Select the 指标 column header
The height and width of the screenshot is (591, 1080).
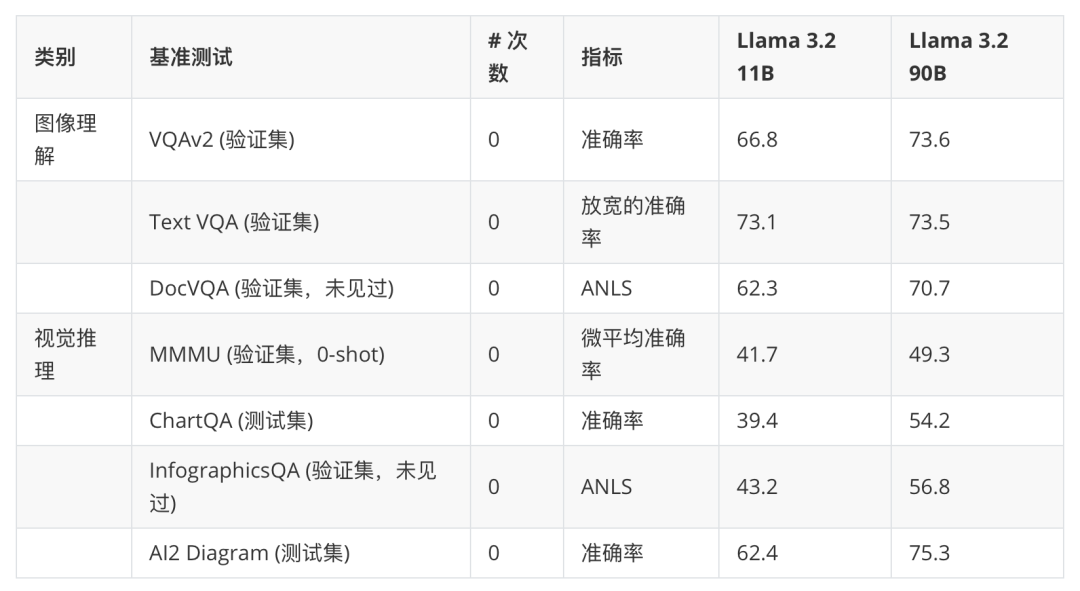coord(602,58)
